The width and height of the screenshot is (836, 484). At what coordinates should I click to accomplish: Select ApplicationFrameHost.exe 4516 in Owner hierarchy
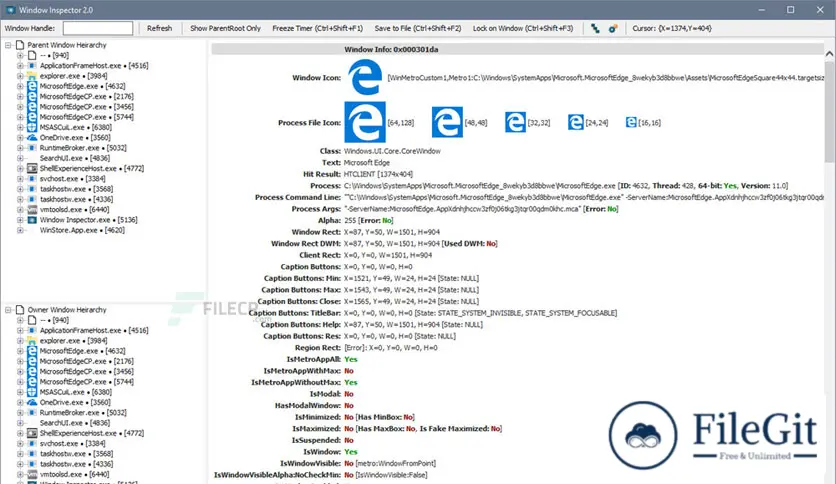(94, 330)
